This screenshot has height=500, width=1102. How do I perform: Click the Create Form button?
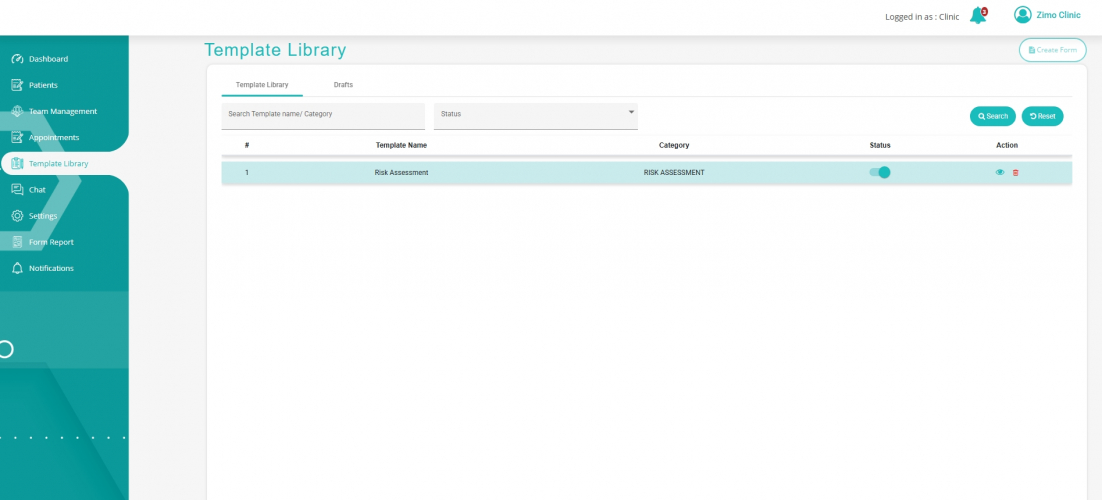pos(1052,50)
